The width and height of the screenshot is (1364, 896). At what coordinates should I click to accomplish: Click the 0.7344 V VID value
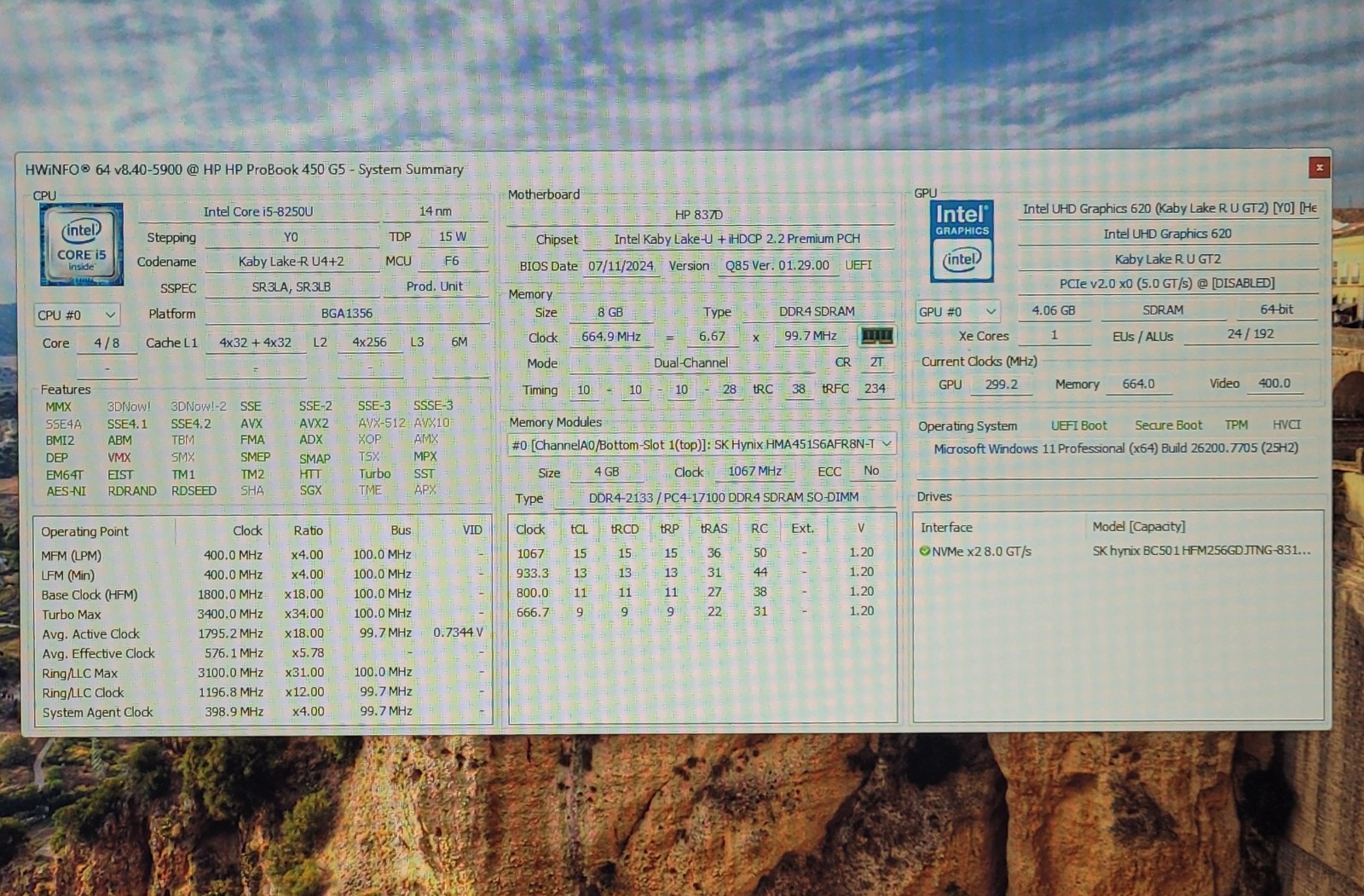(x=458, y=633)
